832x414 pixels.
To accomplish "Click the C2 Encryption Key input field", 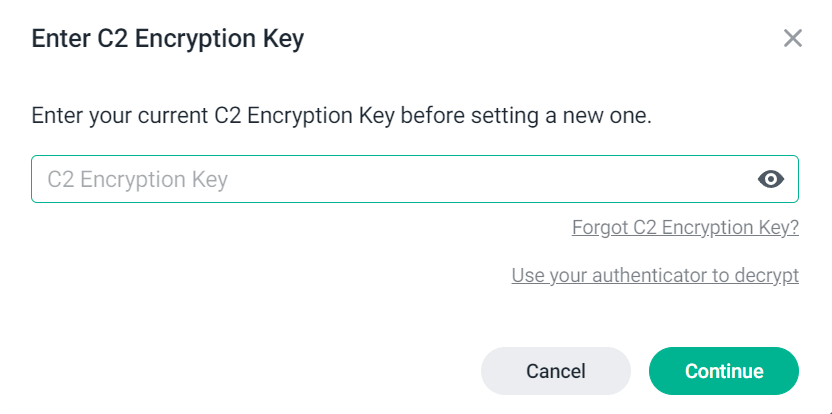I will coord(415,179).
